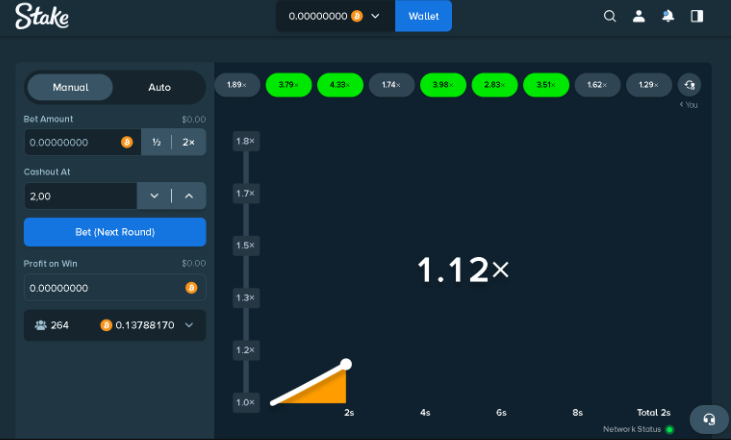The width and height of the screenshot is (731, 440).
Task: Open the live support headset icon
Action: click(x=709, y=419)
